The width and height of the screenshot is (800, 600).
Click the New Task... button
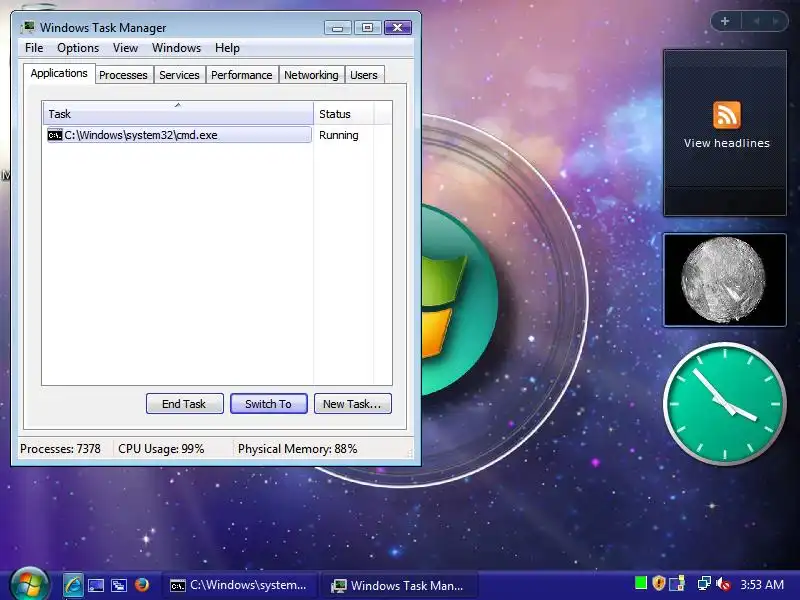(x=353, y=404)
